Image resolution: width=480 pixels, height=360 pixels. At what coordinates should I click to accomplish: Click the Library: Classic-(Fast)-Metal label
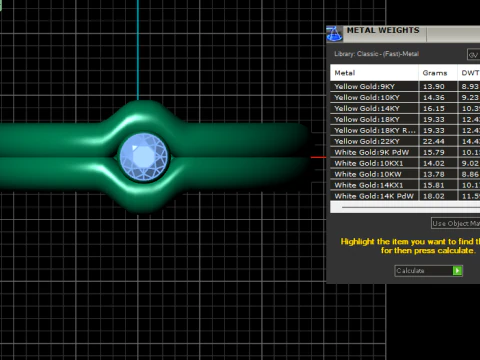pos(376,54)
